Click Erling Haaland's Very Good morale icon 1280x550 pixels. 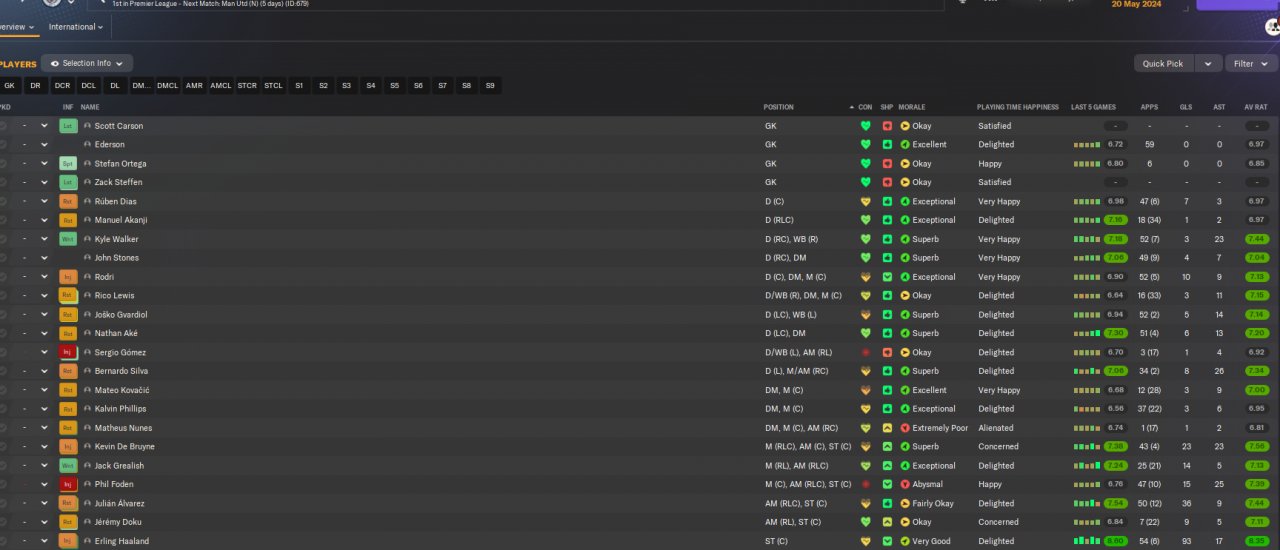point(905,541)
